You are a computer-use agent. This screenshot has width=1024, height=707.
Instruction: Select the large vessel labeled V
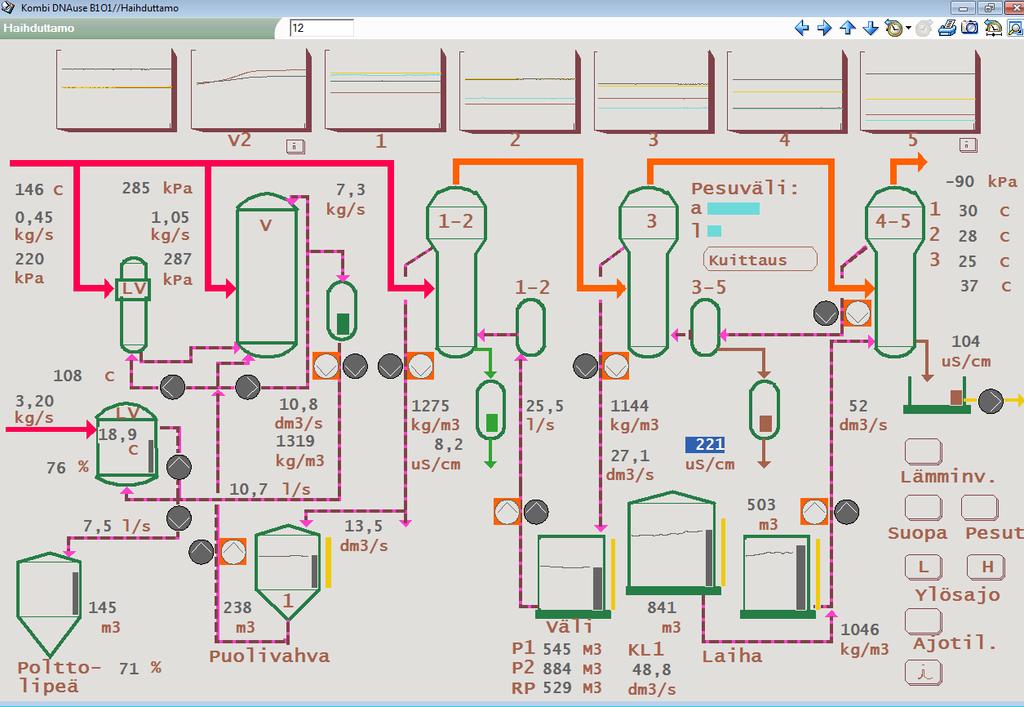266,275
